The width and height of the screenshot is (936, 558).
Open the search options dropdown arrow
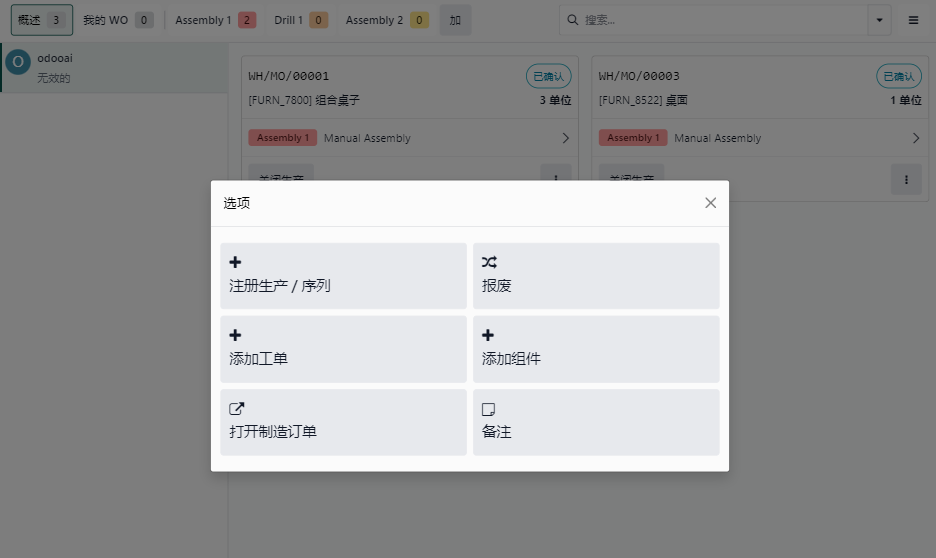coord(879,20)
